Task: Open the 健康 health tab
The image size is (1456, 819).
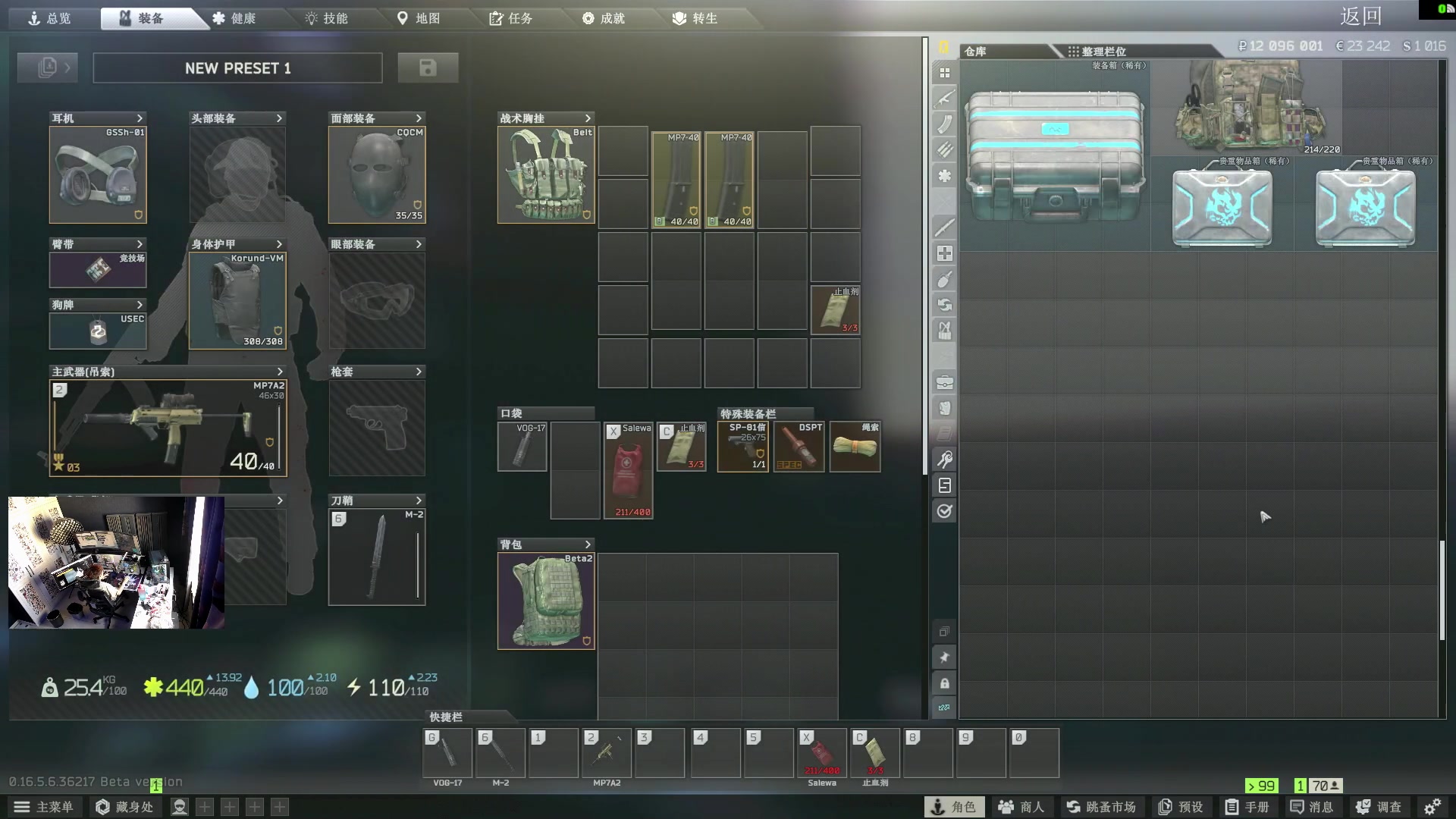Action: point(234,18)
